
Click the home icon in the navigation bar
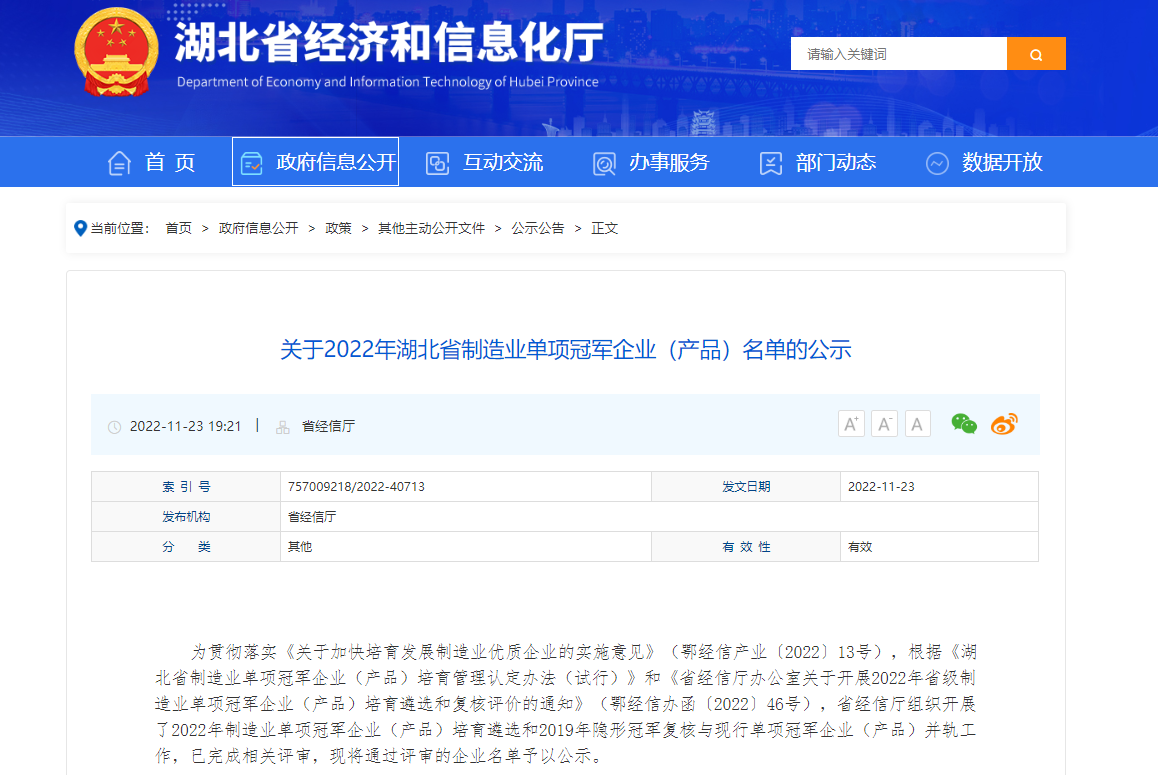point(120,162)
